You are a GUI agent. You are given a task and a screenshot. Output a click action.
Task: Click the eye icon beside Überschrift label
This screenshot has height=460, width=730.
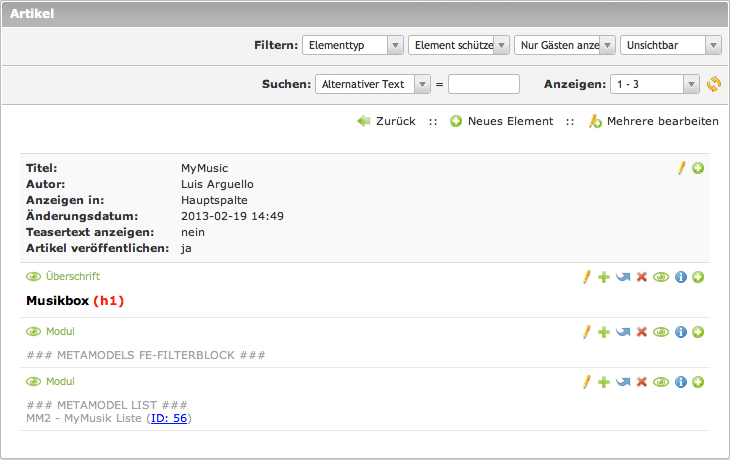[x=34, y=277]
